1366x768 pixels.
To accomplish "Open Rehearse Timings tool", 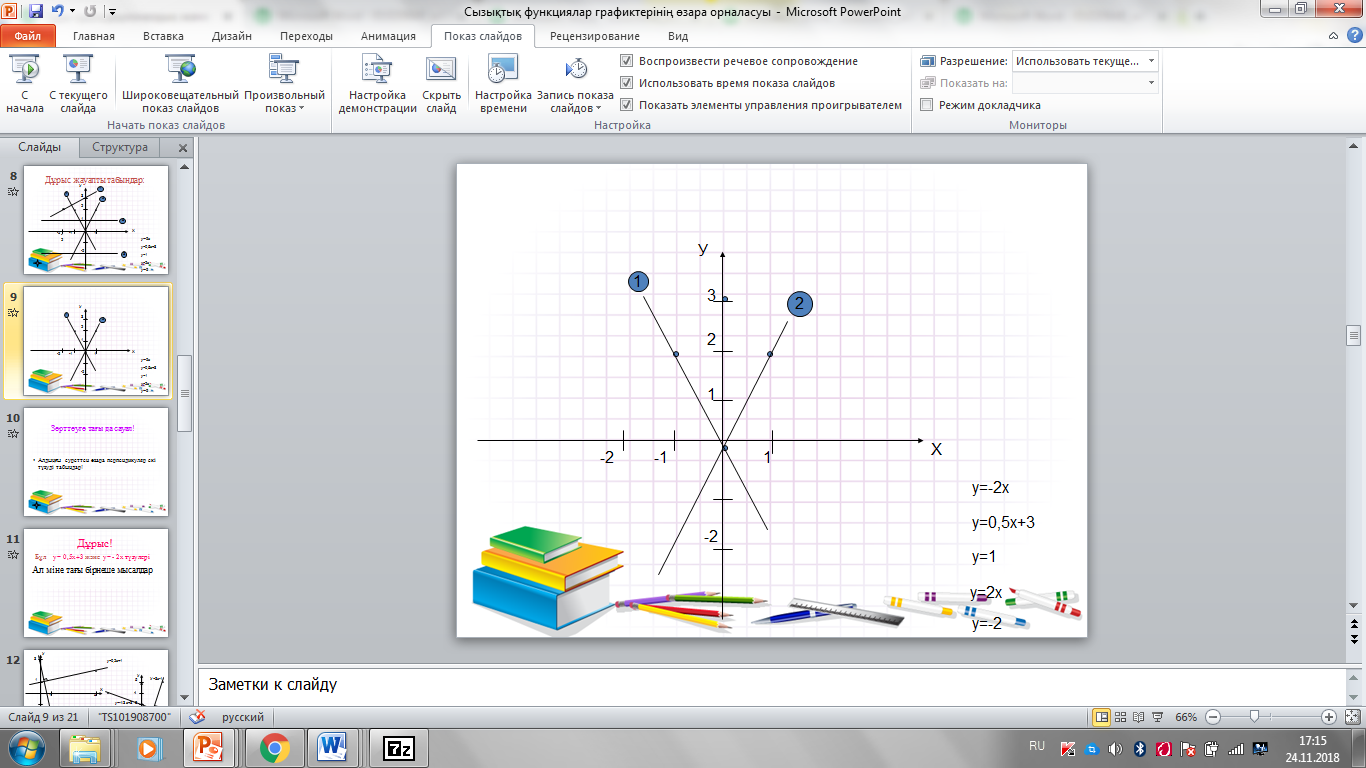I will coord(502,84).
